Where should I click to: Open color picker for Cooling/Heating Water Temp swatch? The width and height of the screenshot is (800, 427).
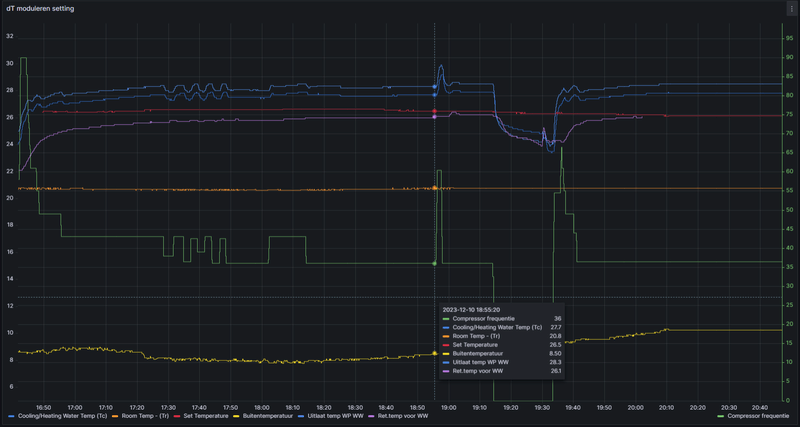[11, 415]
